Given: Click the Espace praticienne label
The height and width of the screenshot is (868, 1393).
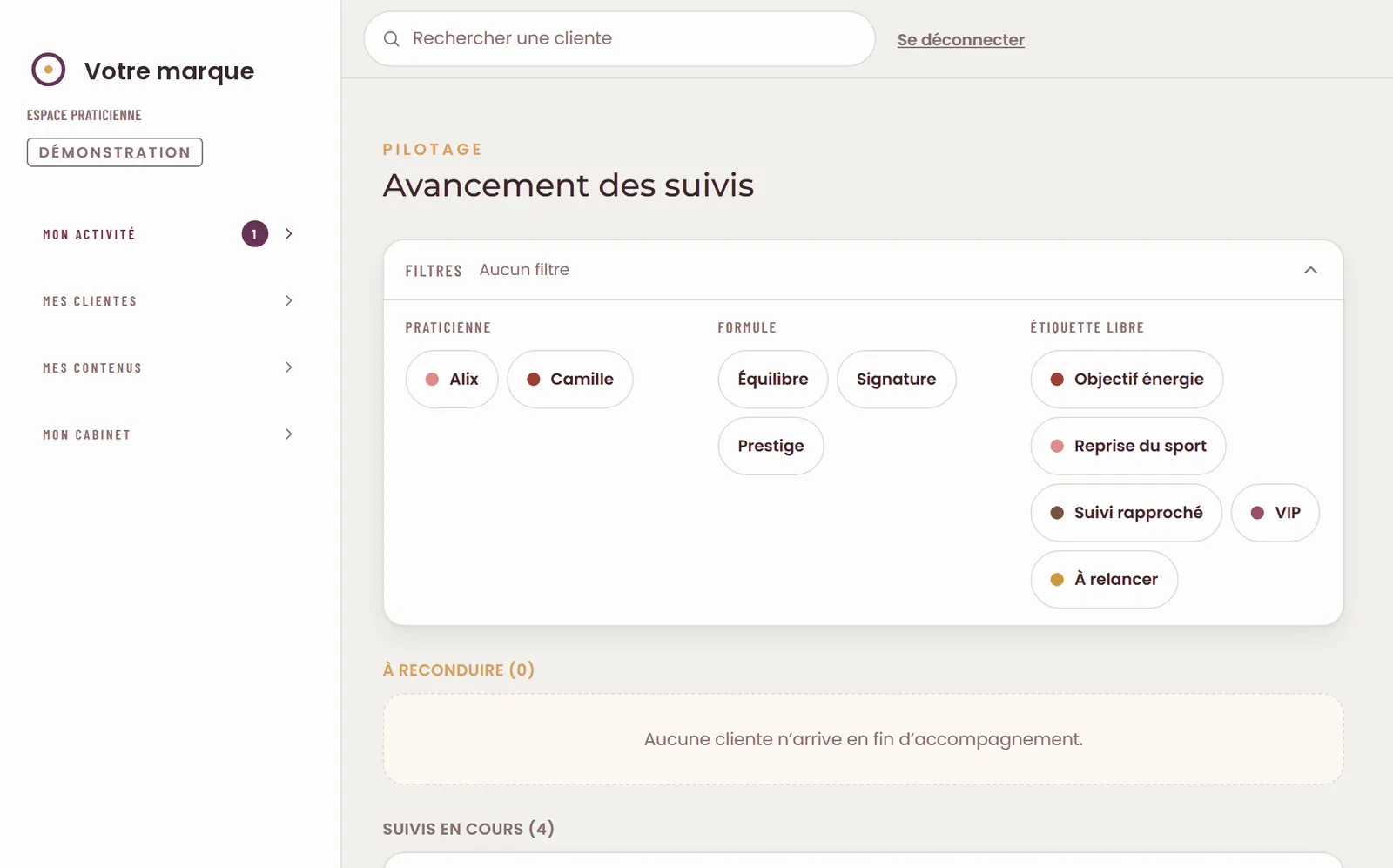Looking at the screenshot, I should (84, 115).
